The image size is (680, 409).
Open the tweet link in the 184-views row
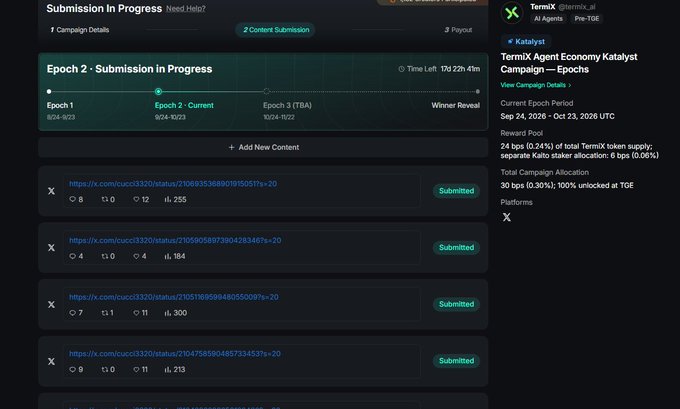[175, 241]
